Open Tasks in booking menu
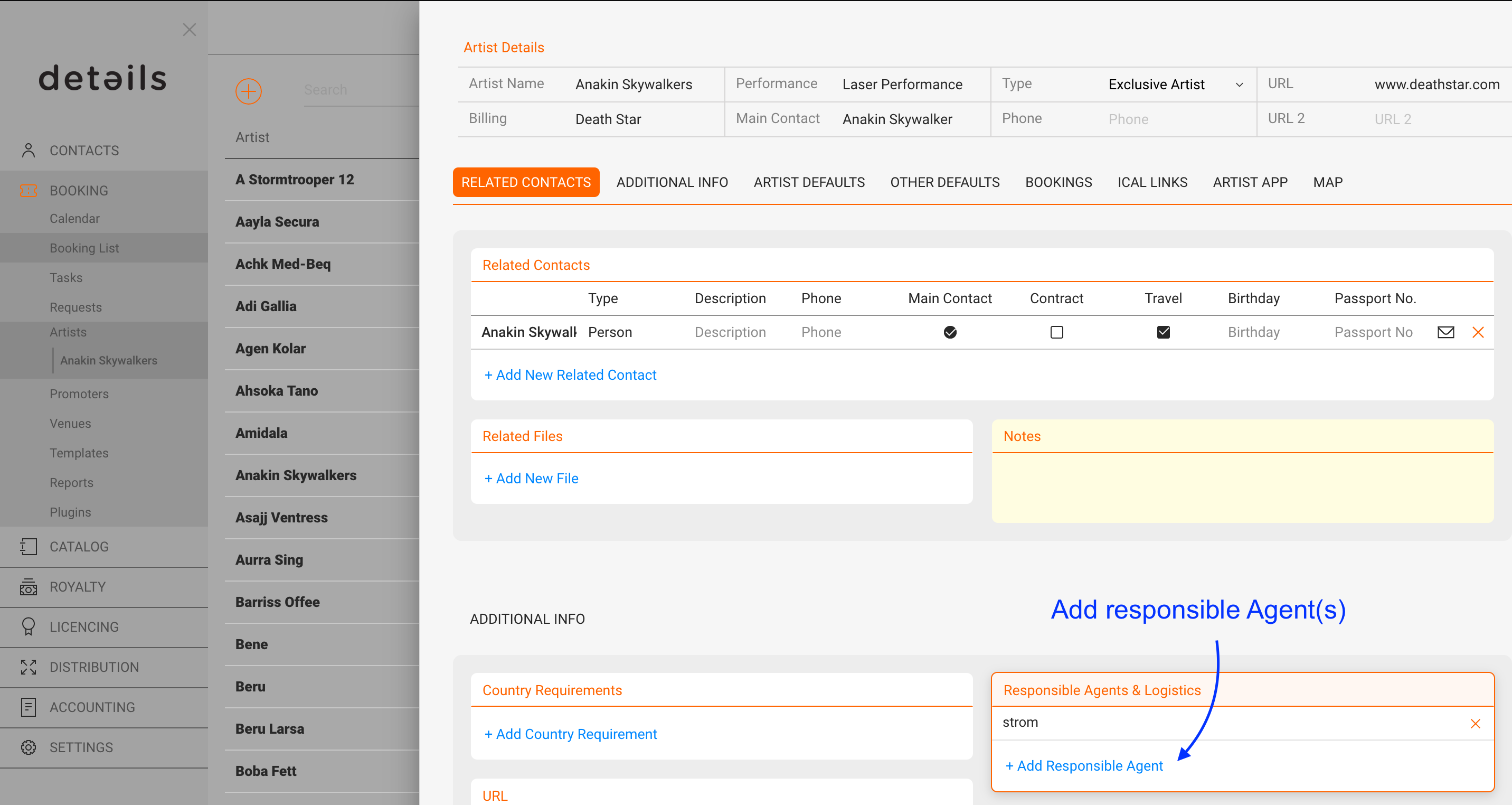Image resolution: width=1512 pixels, height=805 pixels. [66, 277]
